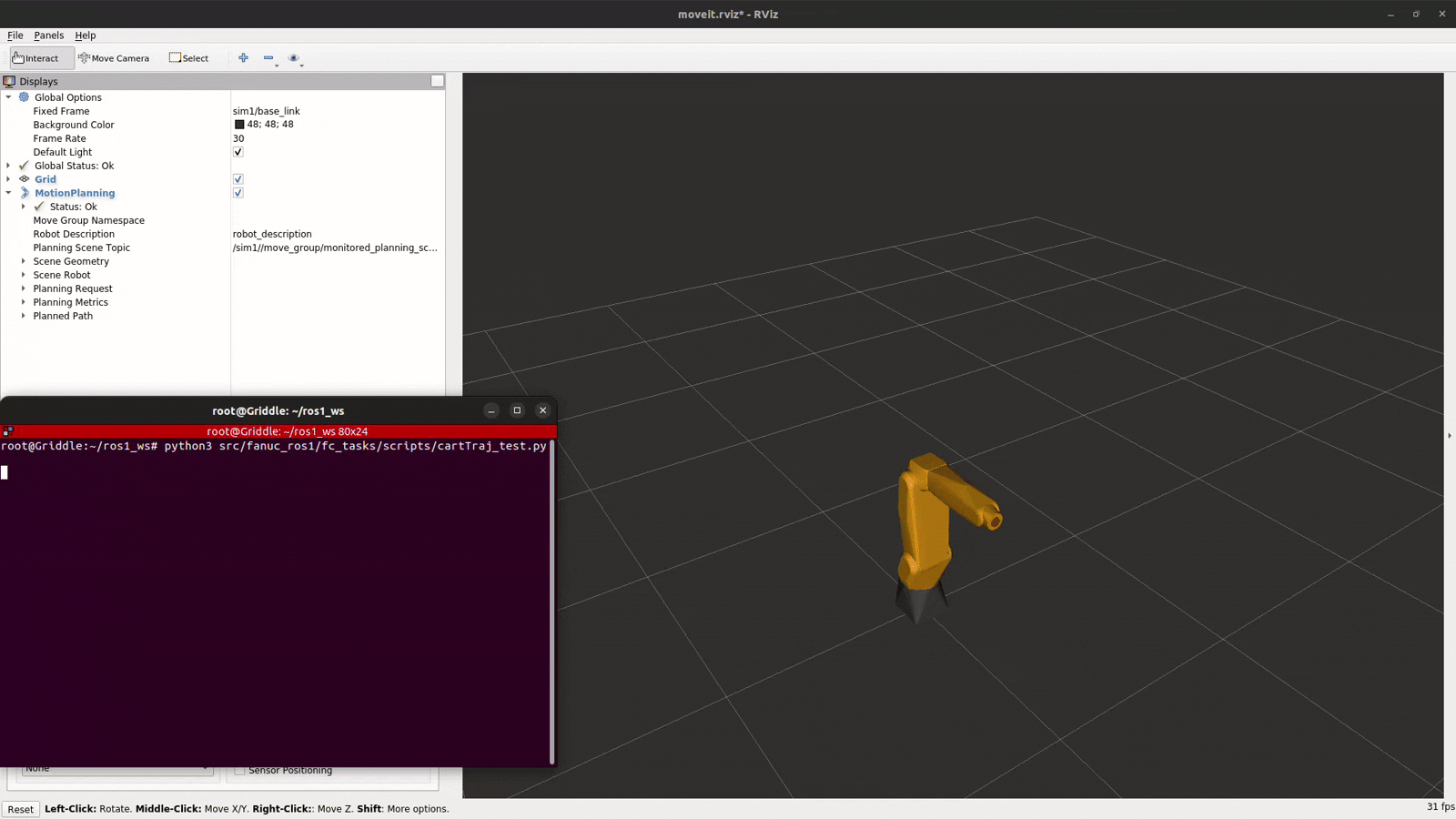Viewport: 1456px width, 819px height.
Task: Expand the Planned Path node
Action: pos(24,316)
